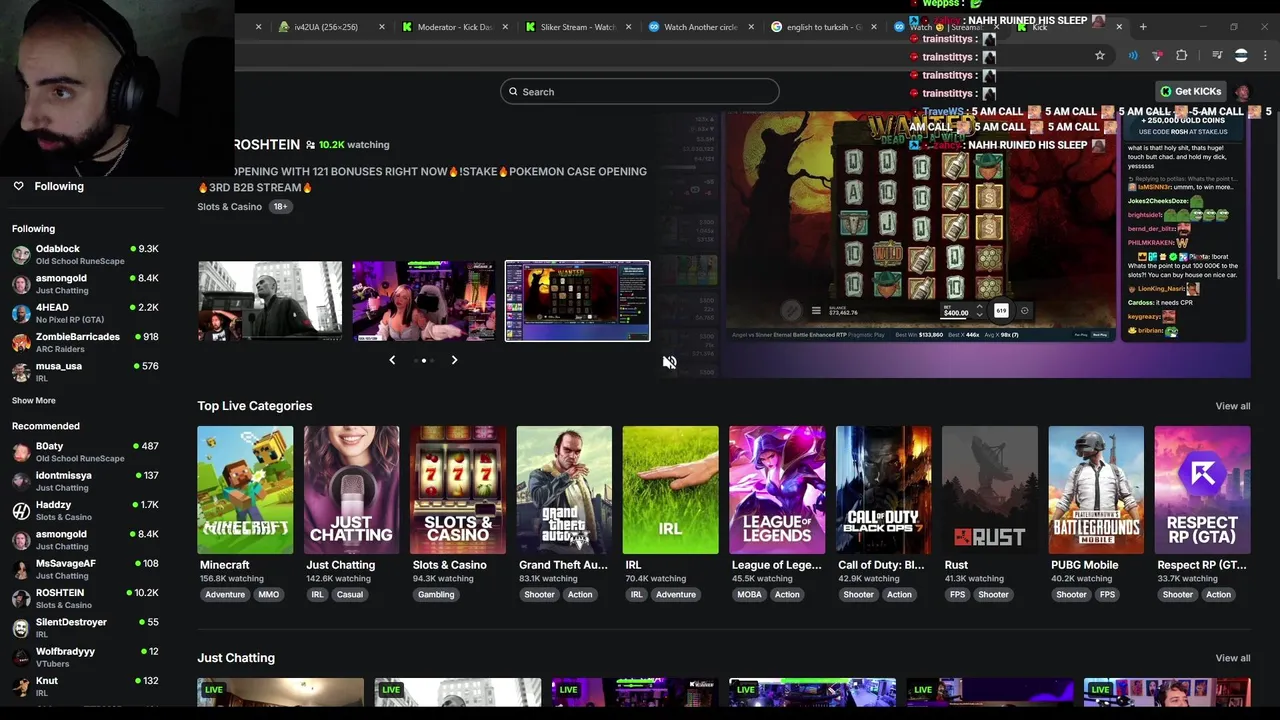
Task: Open the user profile avatar beside Get KICKs
Action: click(1242, 91)
